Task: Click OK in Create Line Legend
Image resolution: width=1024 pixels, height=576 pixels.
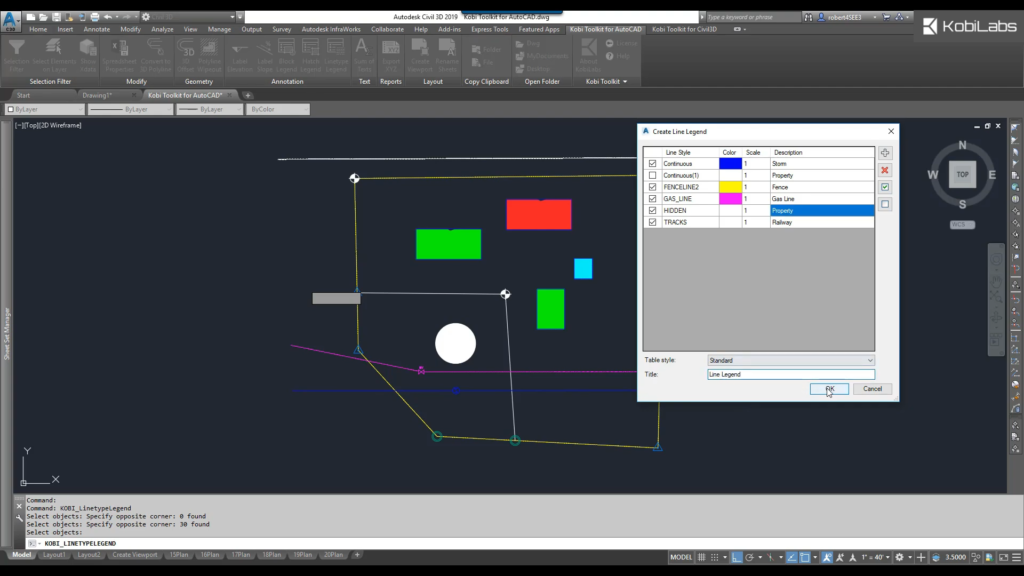Action: tap(829, 389)
